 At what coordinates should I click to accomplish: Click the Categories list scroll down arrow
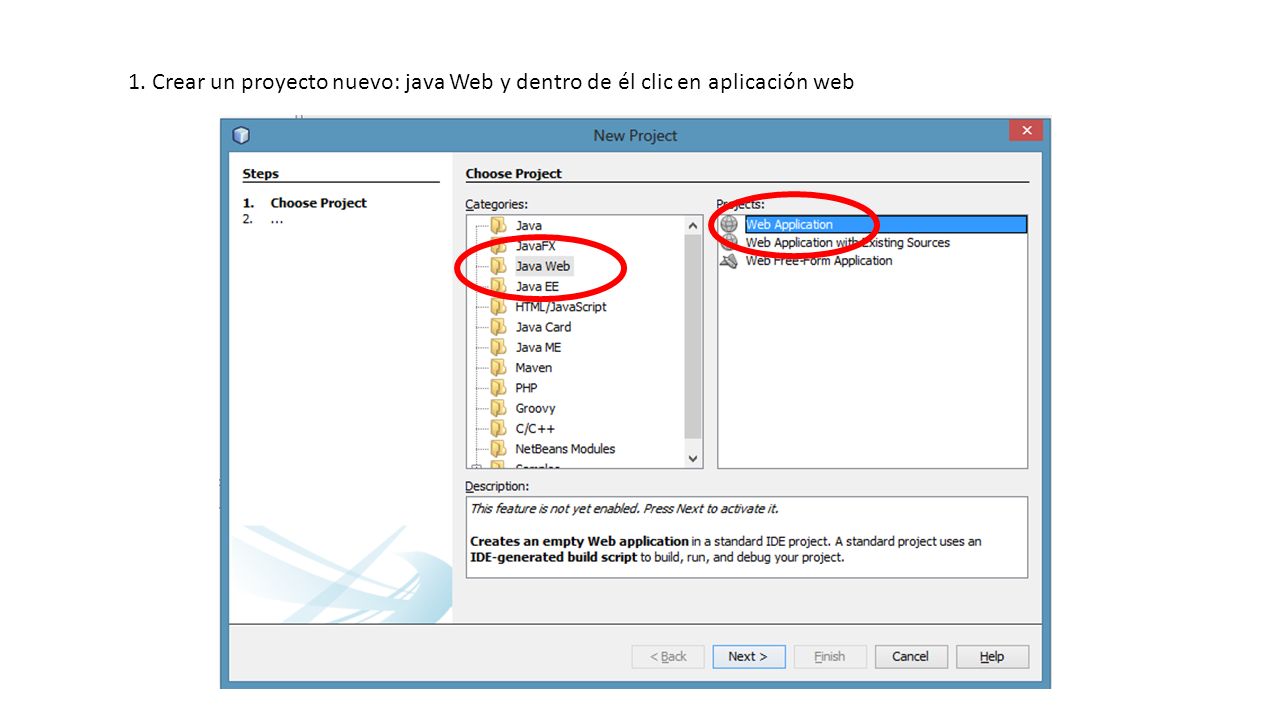(x=694, y=458)
